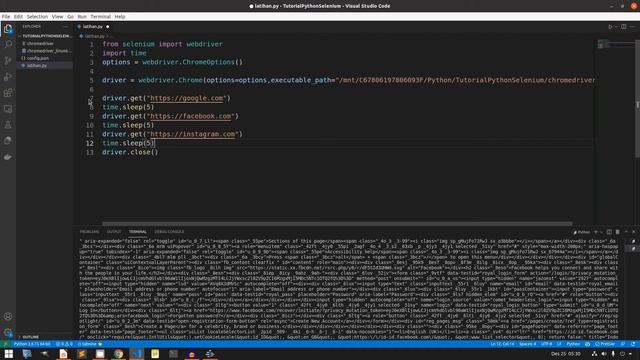This screenshot has width=640, height=360.
Task: Open the View menu
Action: point(58,17)
